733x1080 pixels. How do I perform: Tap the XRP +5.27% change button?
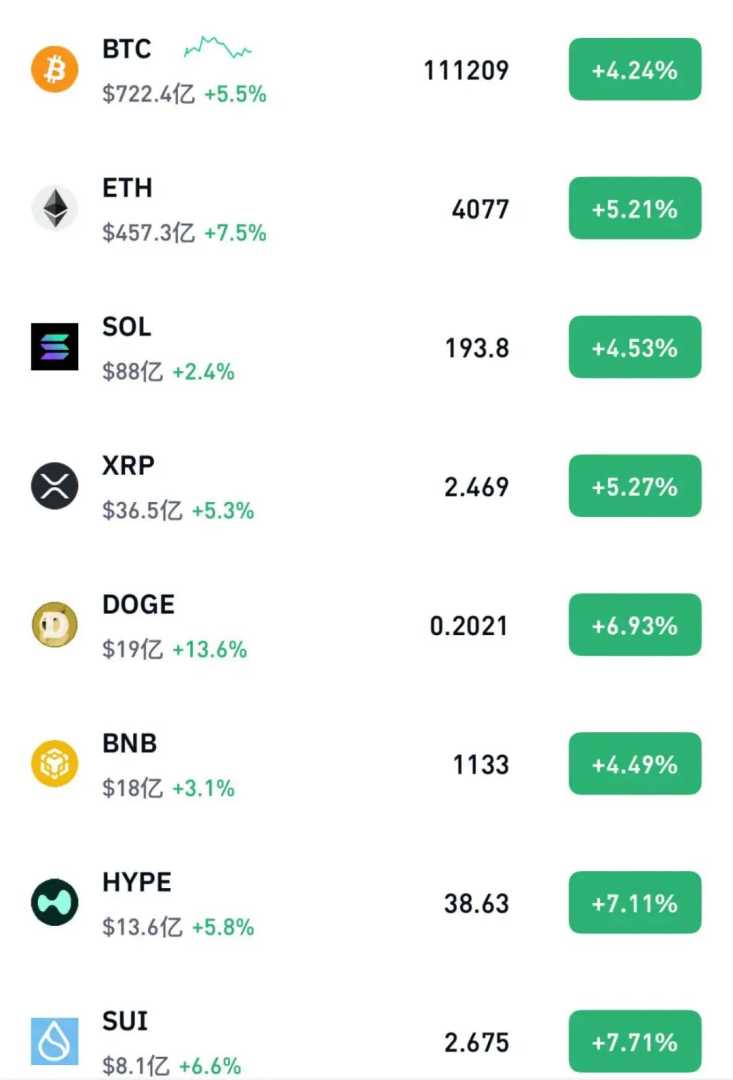tap(635, 487)
